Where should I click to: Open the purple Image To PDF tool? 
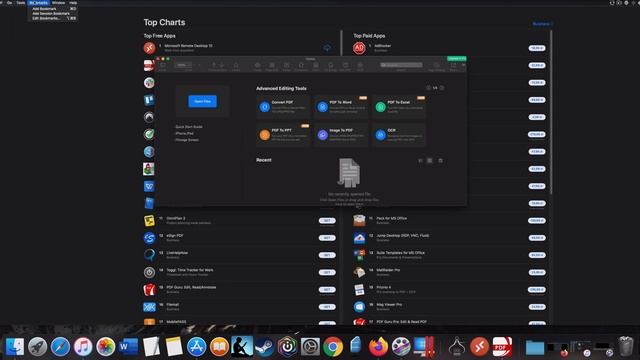341,135
